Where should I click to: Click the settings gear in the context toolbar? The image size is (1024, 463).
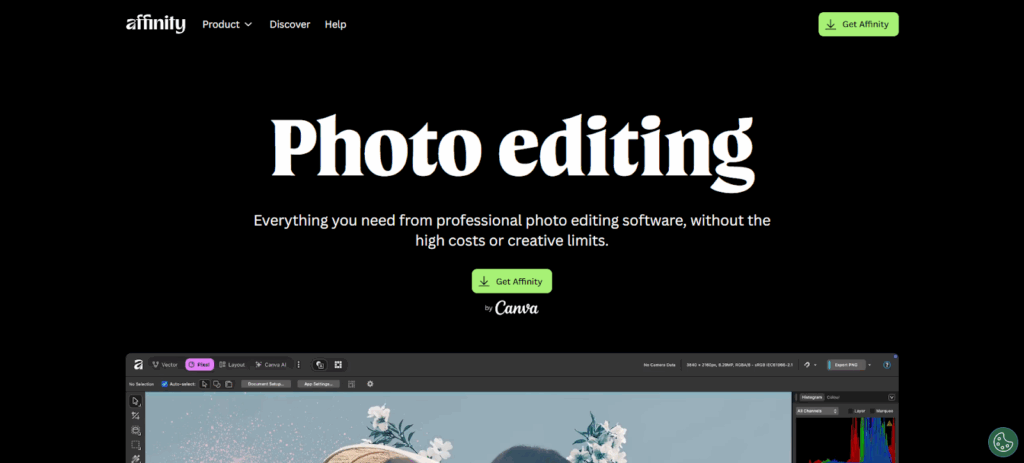[x=370, y=383]
